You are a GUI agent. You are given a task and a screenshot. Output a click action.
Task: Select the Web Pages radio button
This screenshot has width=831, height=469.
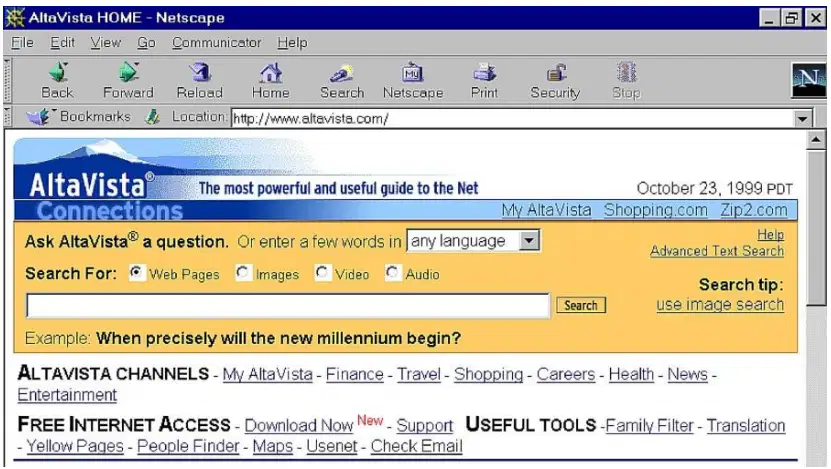coord(136,273)
